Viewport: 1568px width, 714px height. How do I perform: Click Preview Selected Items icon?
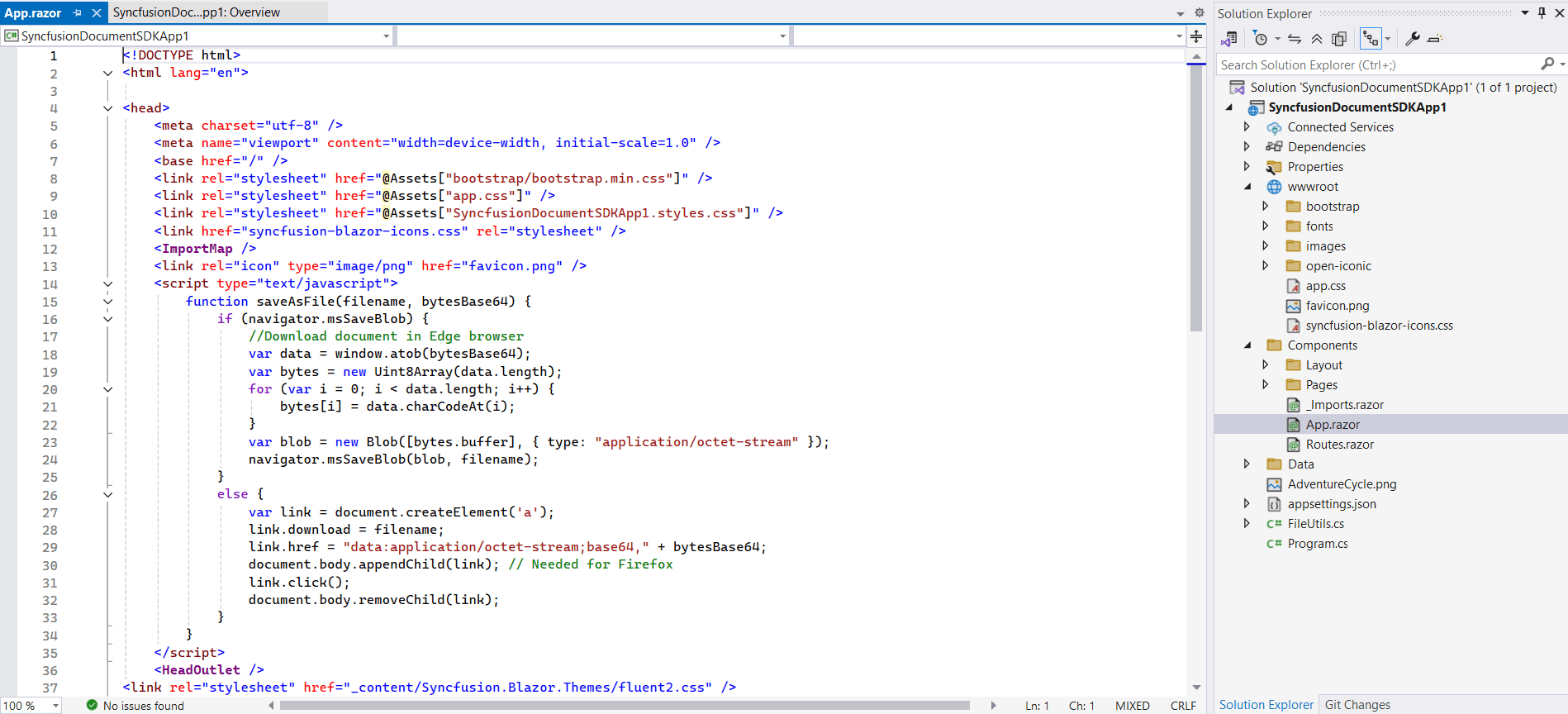[x=1435, y=39]
